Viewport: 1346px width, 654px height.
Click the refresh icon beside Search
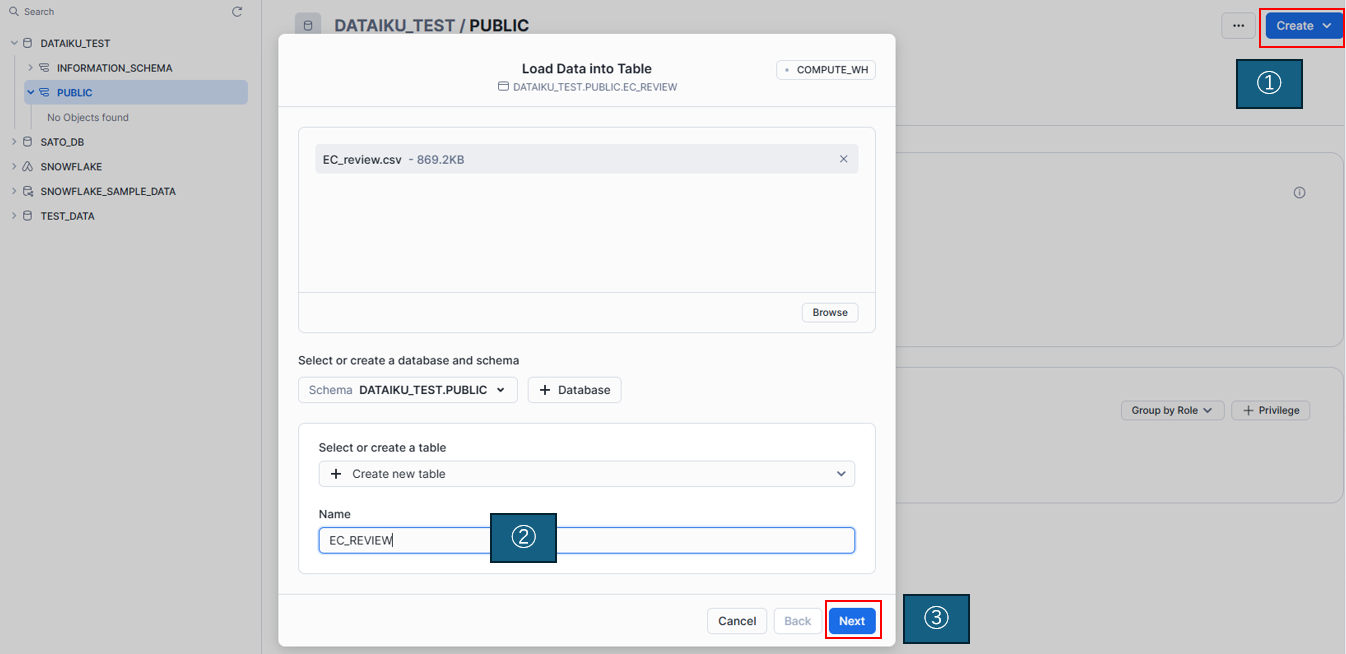click(x=237, y=12)
